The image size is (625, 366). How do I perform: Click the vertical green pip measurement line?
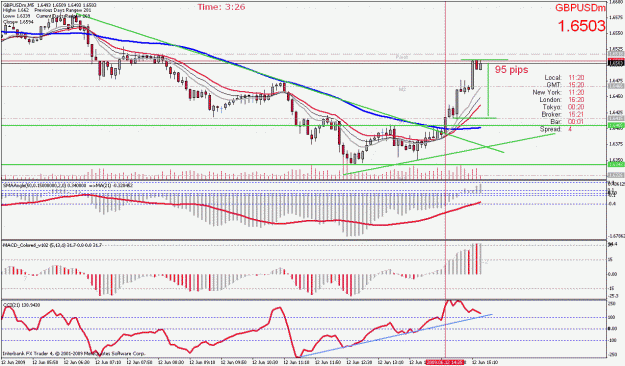[x=488, y=89]
